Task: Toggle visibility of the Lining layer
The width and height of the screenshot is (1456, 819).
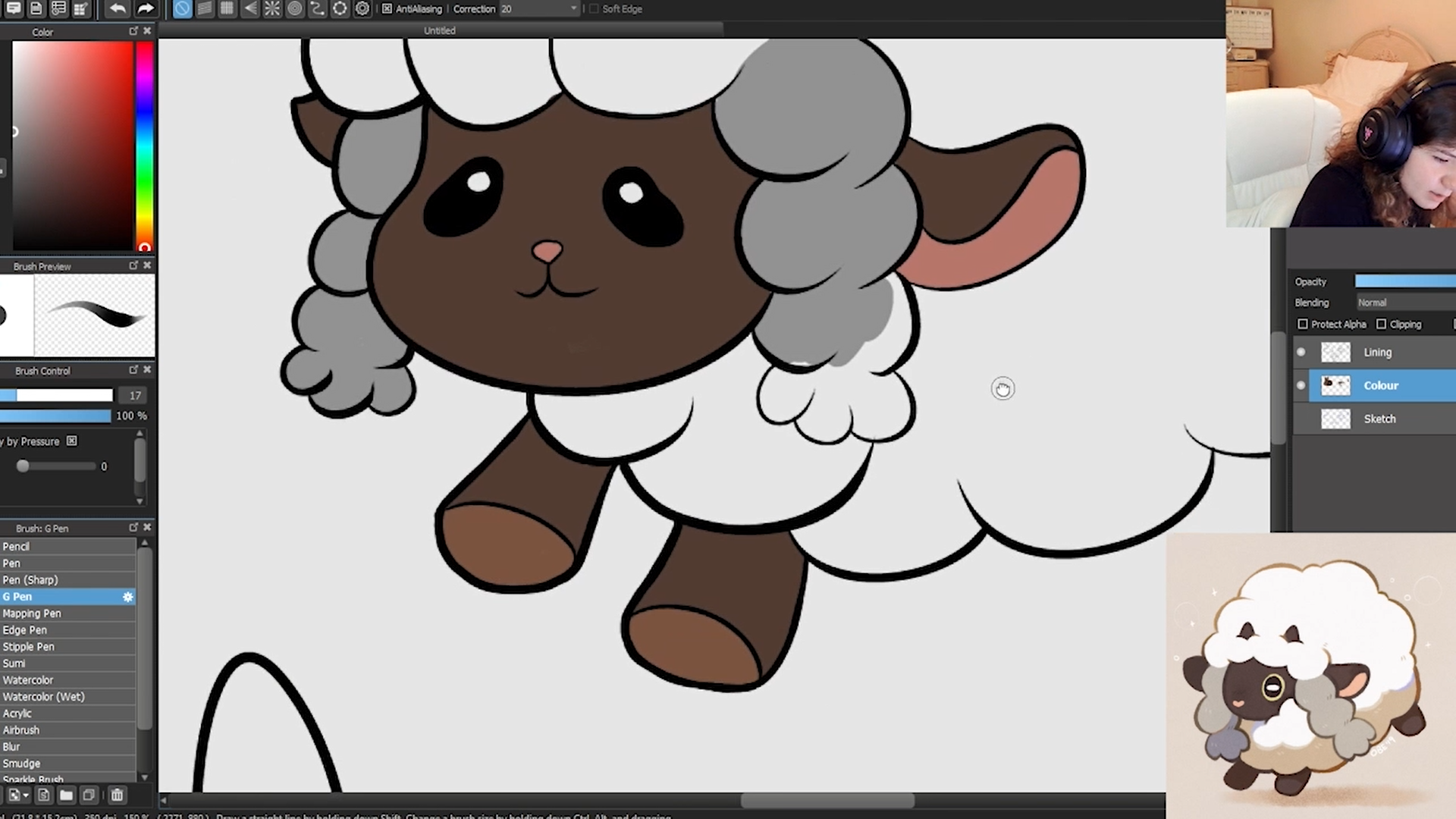Action: tap(1301, 352)
